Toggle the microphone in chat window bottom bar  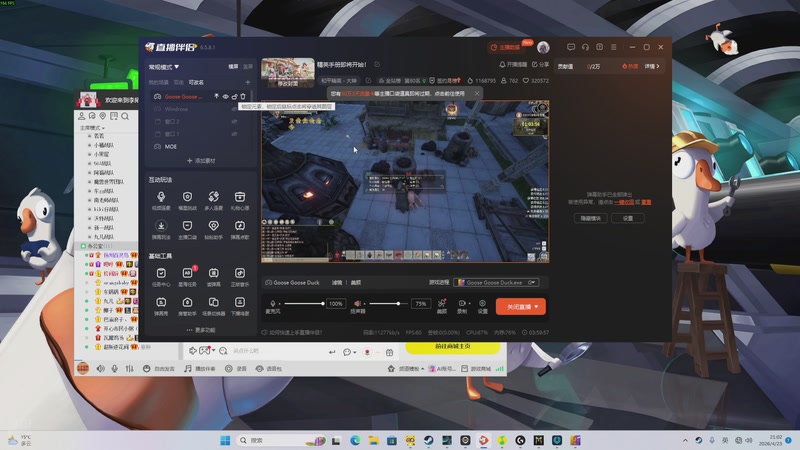click(x=115, y=368)
